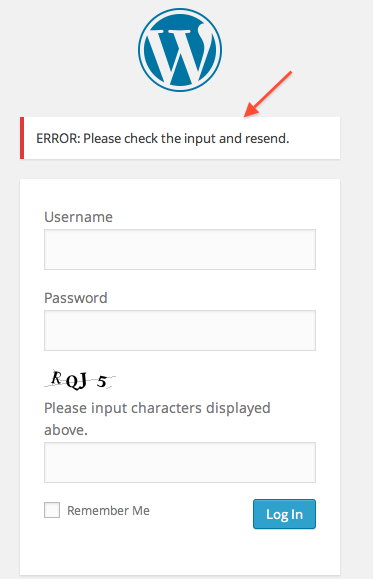Click the digit 5 in the CAPTCHA
This screenshot has height=579, width=373.
click(x=102, y=381)
